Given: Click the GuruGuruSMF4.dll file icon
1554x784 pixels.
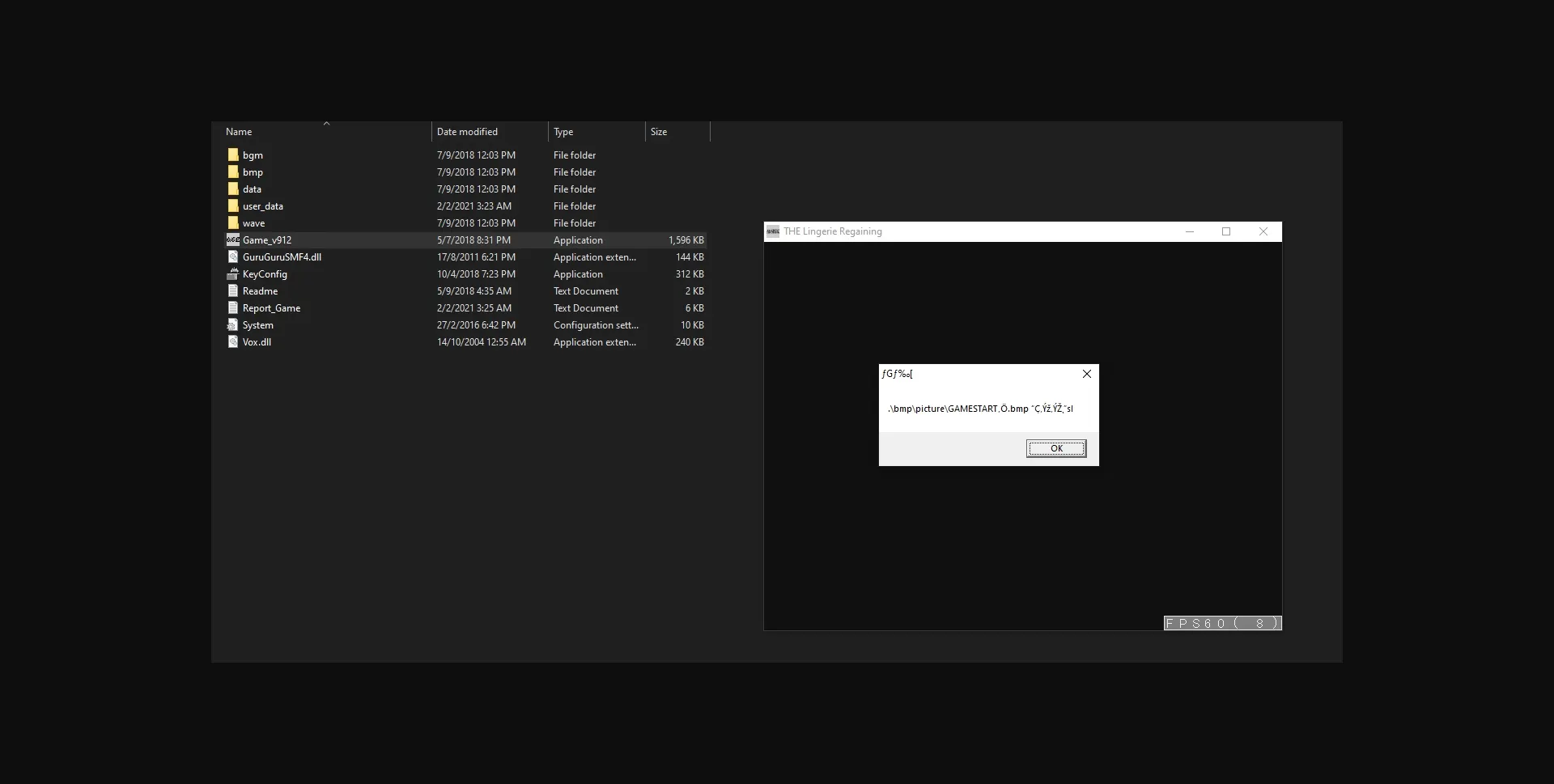Looking at the screenshot, I should pyautogui.click(x=233, y=256).
